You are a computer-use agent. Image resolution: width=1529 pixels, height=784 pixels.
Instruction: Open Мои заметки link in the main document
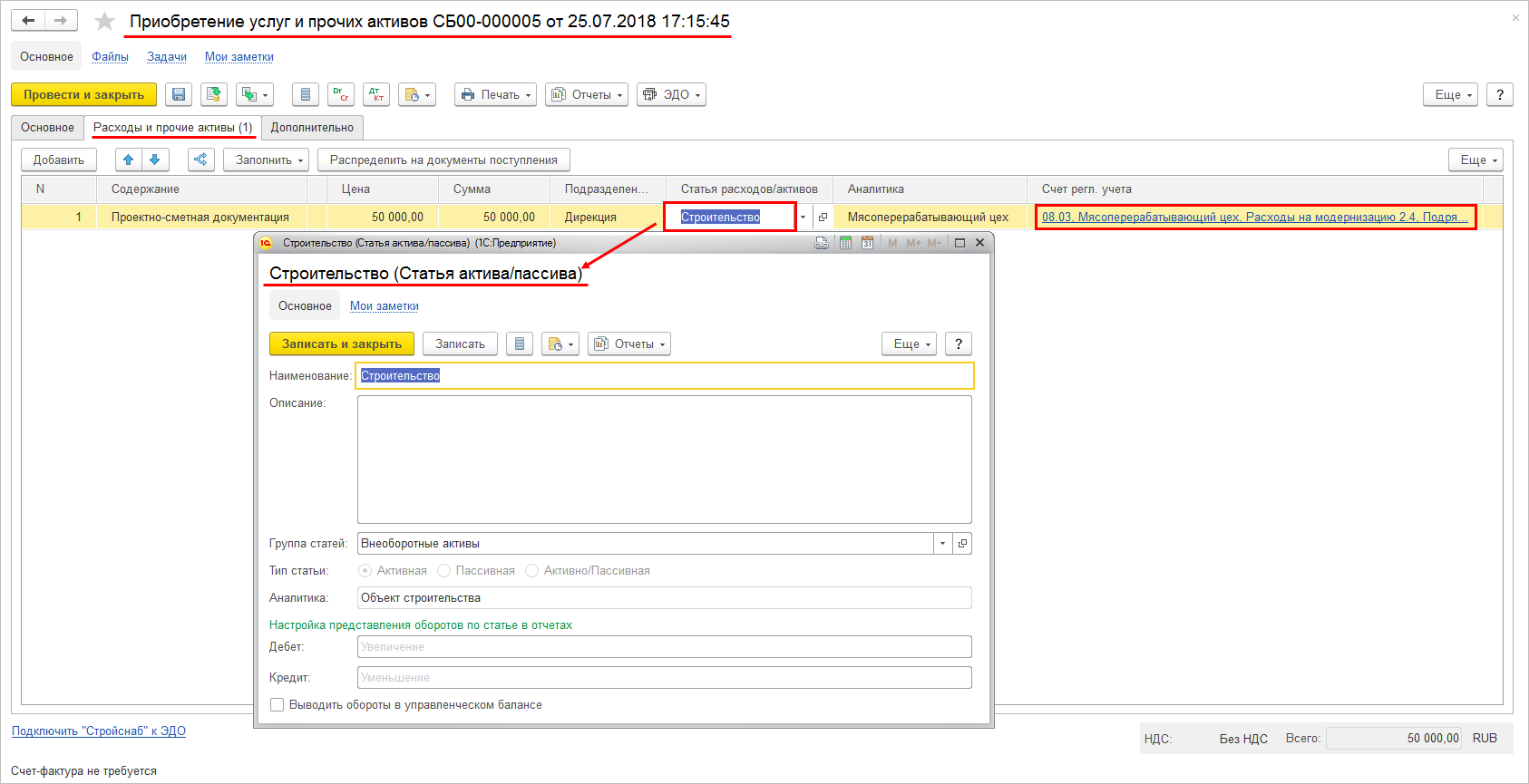pos(239,56)
